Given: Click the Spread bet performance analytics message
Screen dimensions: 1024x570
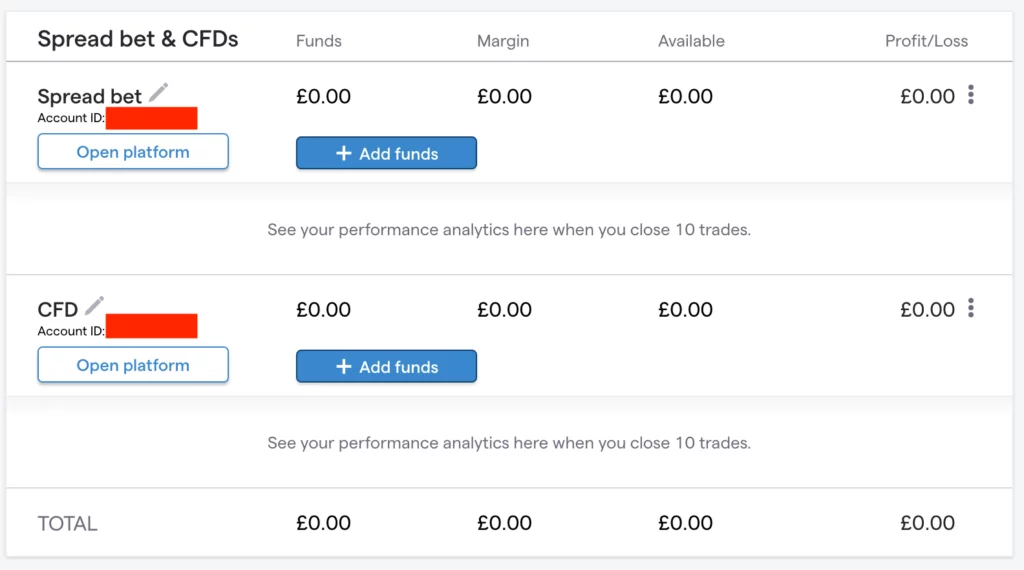Looking at the screenshot, I should [509, 229].
